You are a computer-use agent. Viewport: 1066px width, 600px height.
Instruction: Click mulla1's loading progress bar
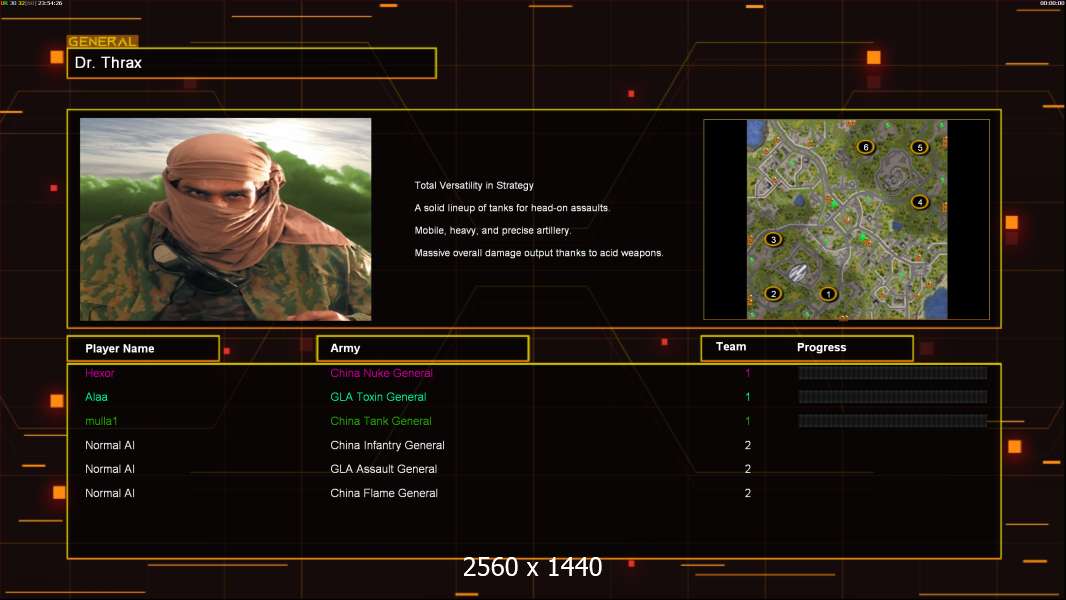892,421
